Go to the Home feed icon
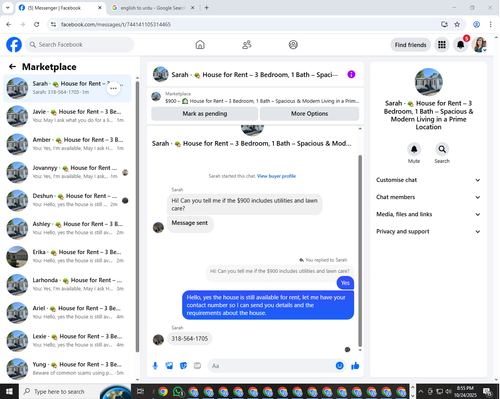The width and height of the screenshot is (500, 399). point(200,45)
